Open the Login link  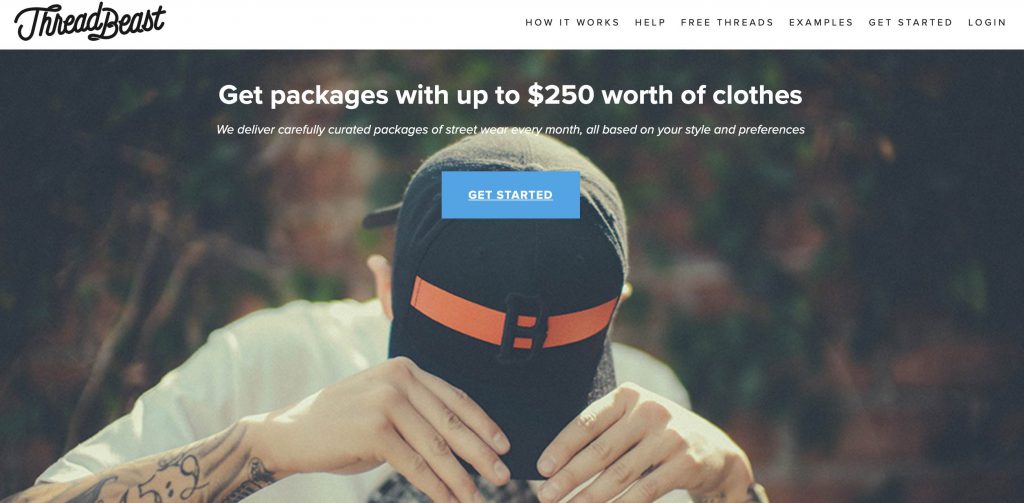click(x=987, y=22)
